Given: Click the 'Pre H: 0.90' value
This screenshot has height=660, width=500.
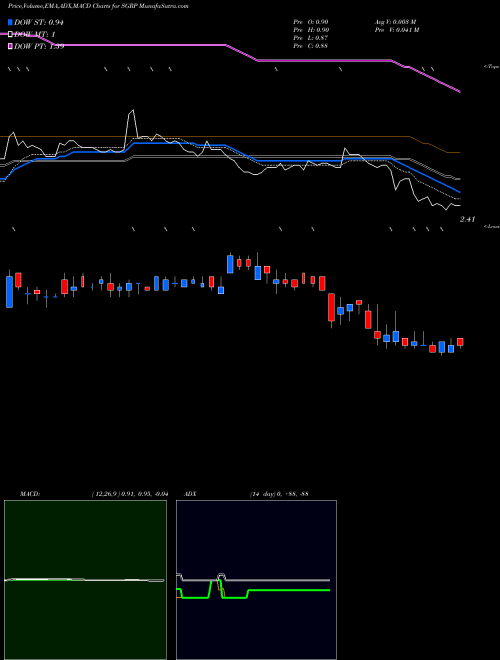Looking at the screenshot, I should 311,30.
